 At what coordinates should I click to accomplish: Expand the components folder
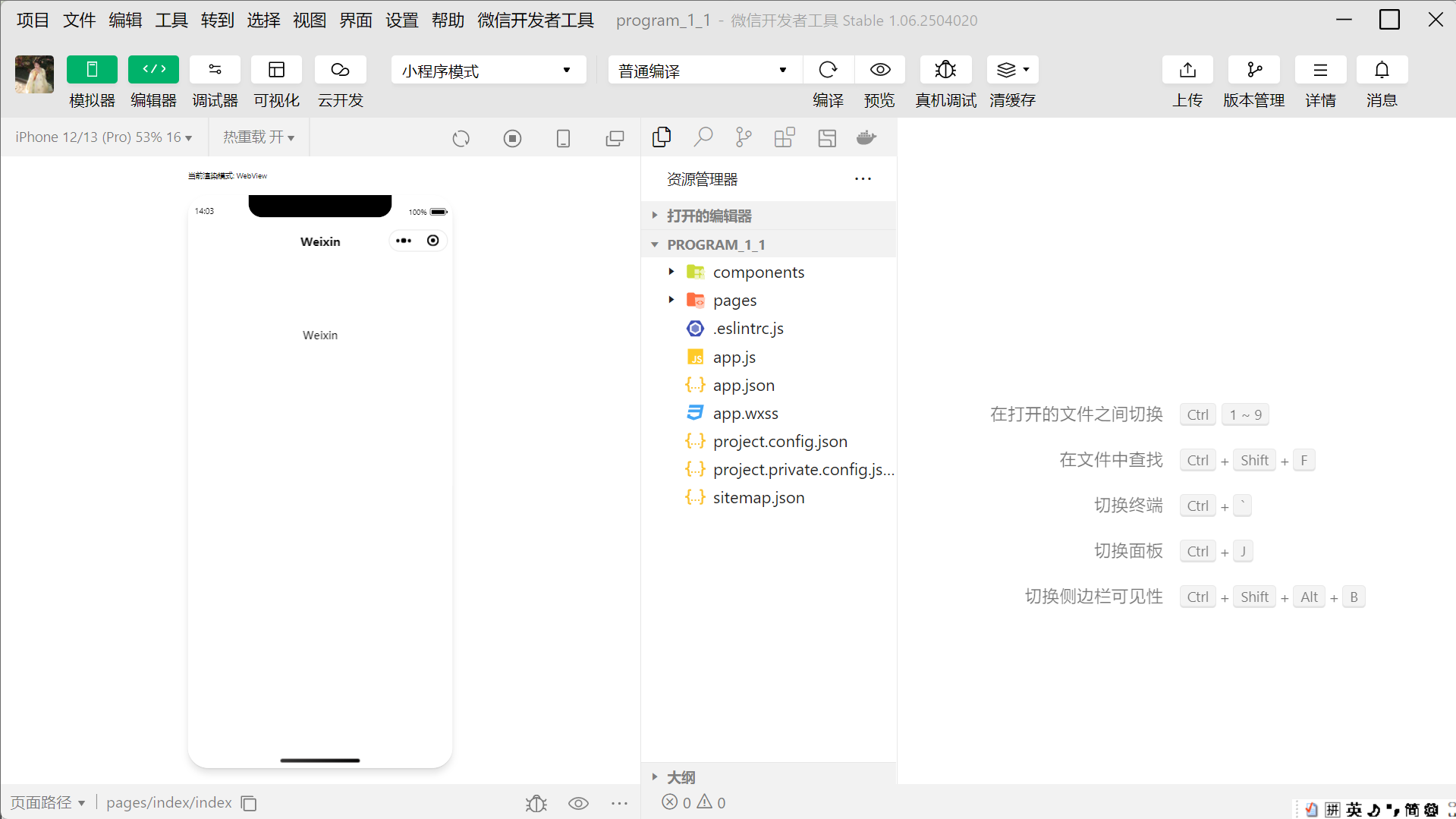pos(769,272)
